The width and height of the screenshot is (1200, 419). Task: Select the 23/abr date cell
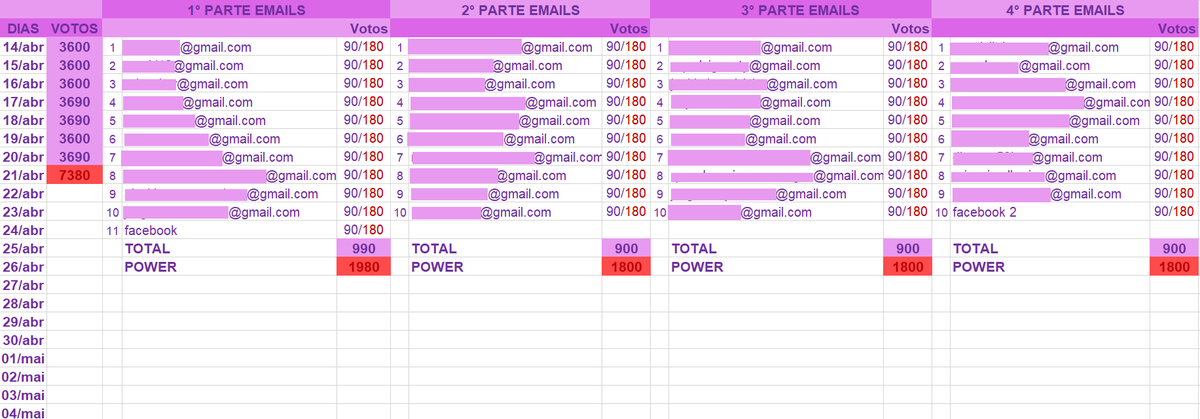[x=23, y=212]
